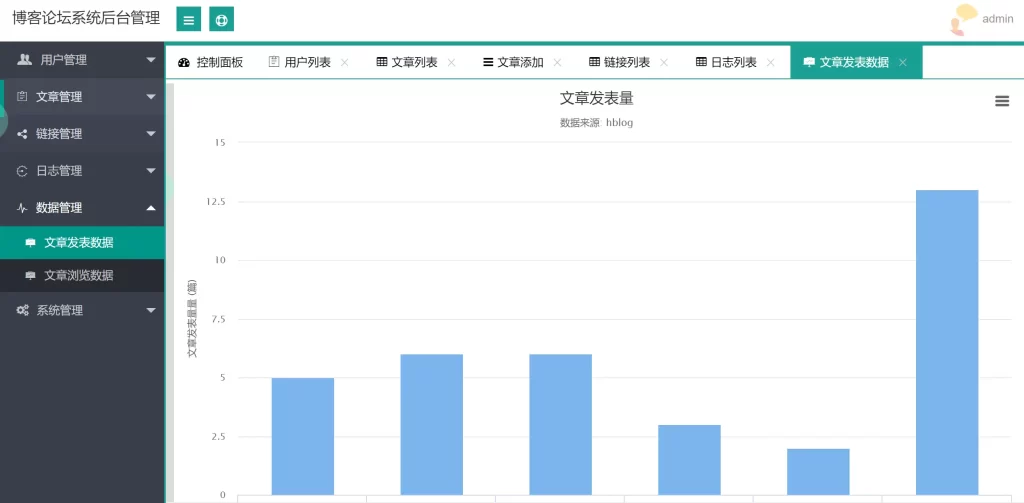1024x503 pixels.
Task: Switch to the 控制面板 tab
Action: [x=211, y=62]
